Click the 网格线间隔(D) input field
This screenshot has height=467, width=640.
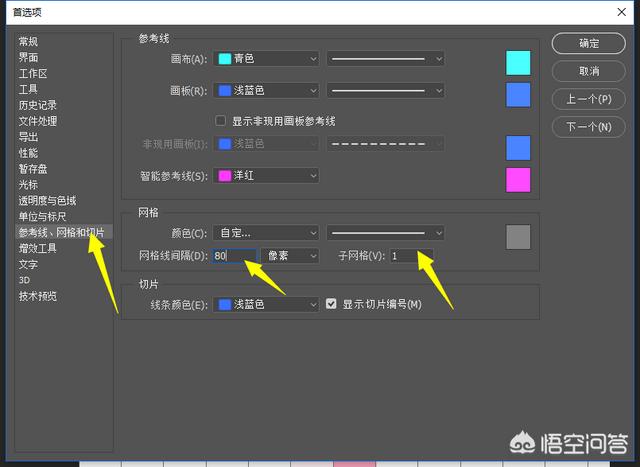pos(234,256)
